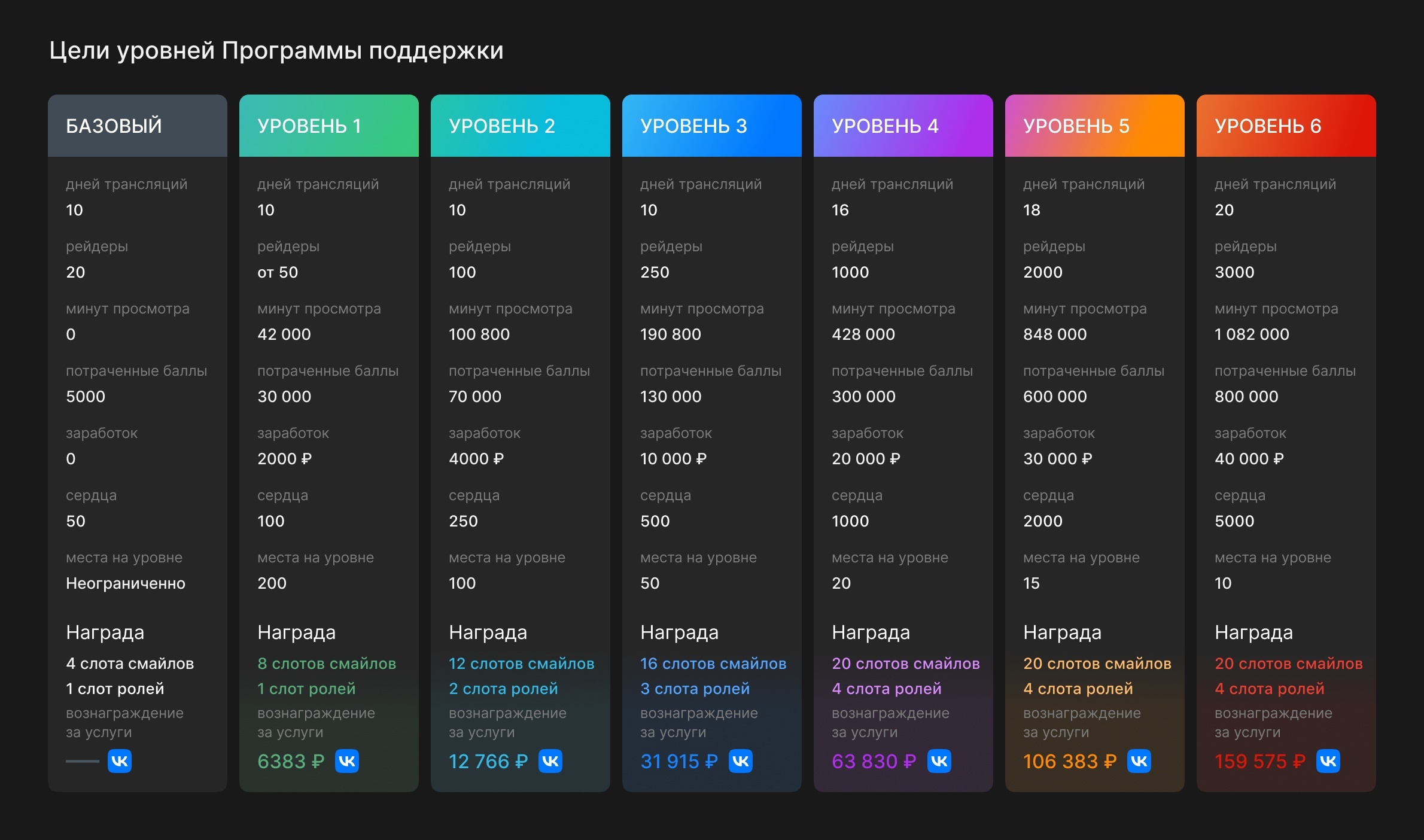The height and width of the screenshot is (840, 1424).
Task: Click the reward amount 106 383 ₽
Action: (1070, 761)
